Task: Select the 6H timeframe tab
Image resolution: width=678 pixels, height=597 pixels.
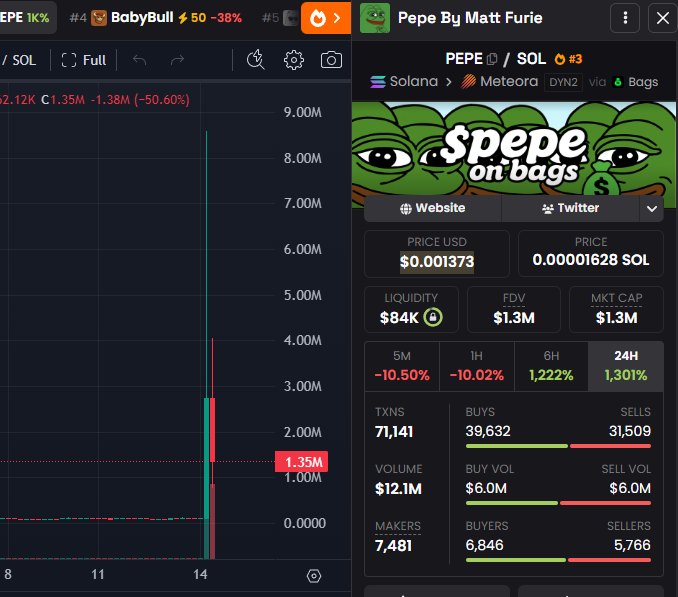Action: click(x=551, y=366)
